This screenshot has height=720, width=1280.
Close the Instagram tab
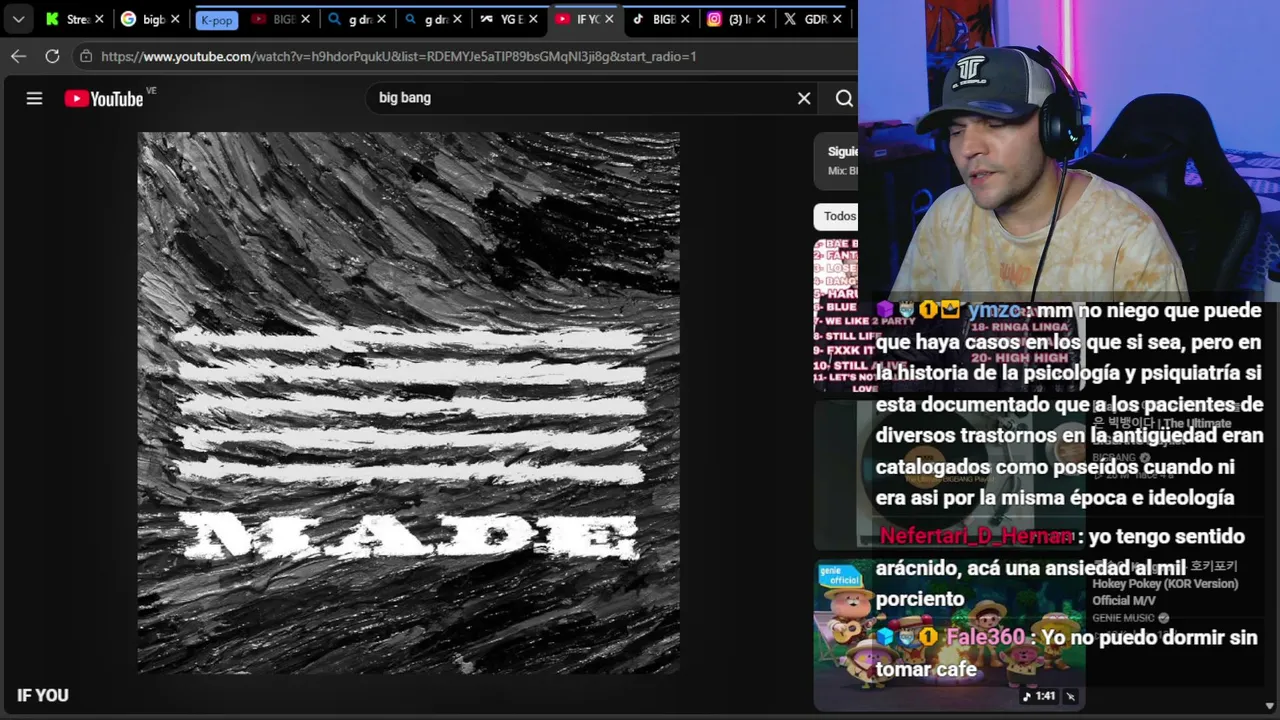(761, 19)
